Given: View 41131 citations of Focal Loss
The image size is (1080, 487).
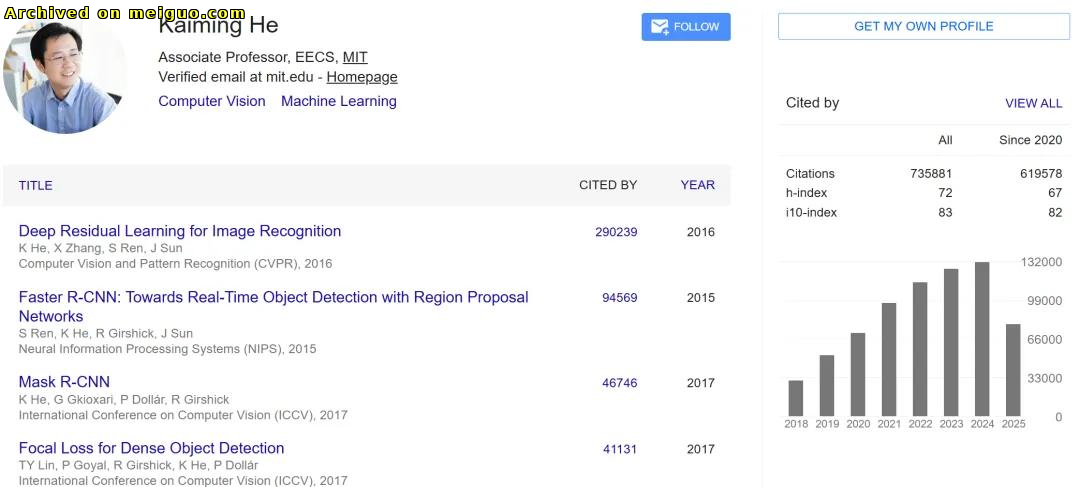Looking at the screenshot, I should click(620, 449).
